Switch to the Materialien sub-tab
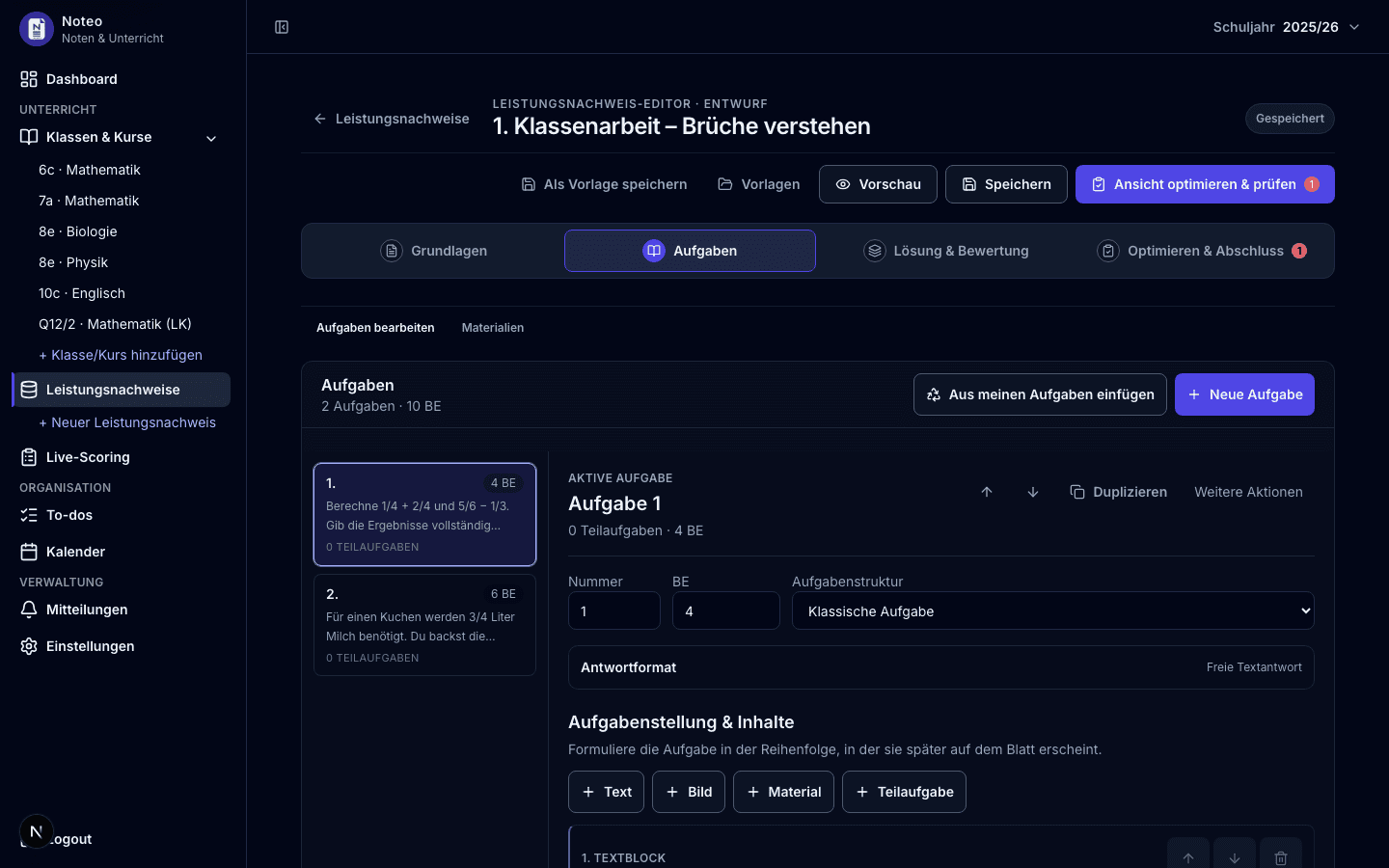This screenshot has width=1389, height=868. [x=493, y=328]
